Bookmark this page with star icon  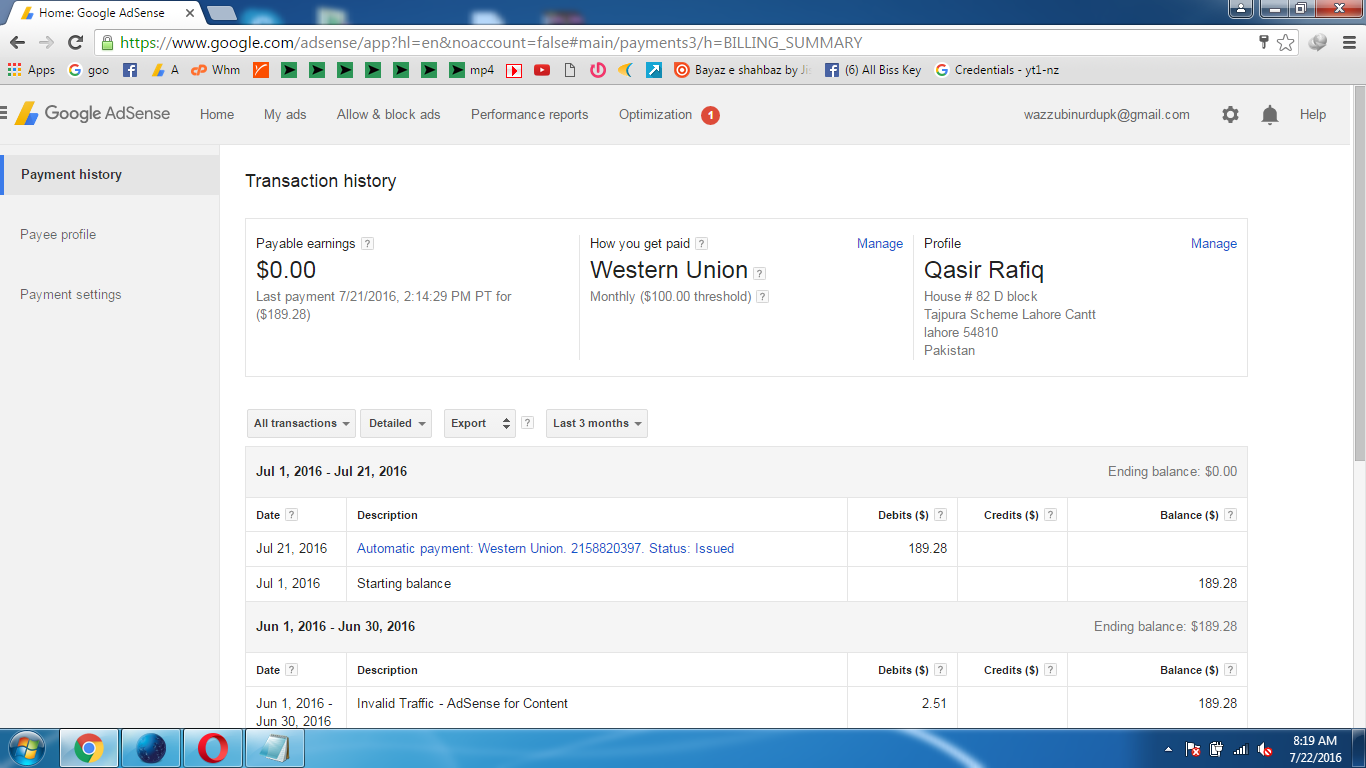click(x=1286, y=43)
